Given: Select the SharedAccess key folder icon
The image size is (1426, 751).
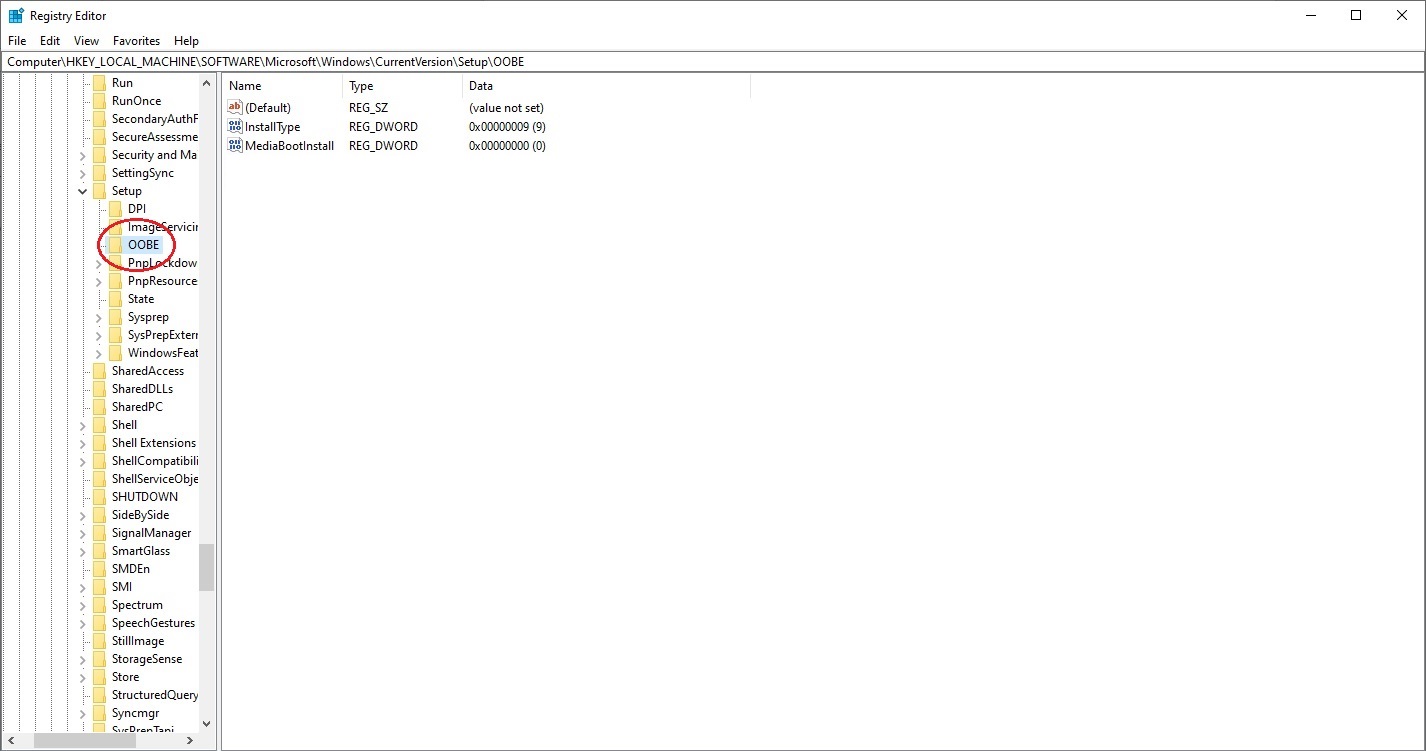Looking at the screenshot, I should coord(99,371).
